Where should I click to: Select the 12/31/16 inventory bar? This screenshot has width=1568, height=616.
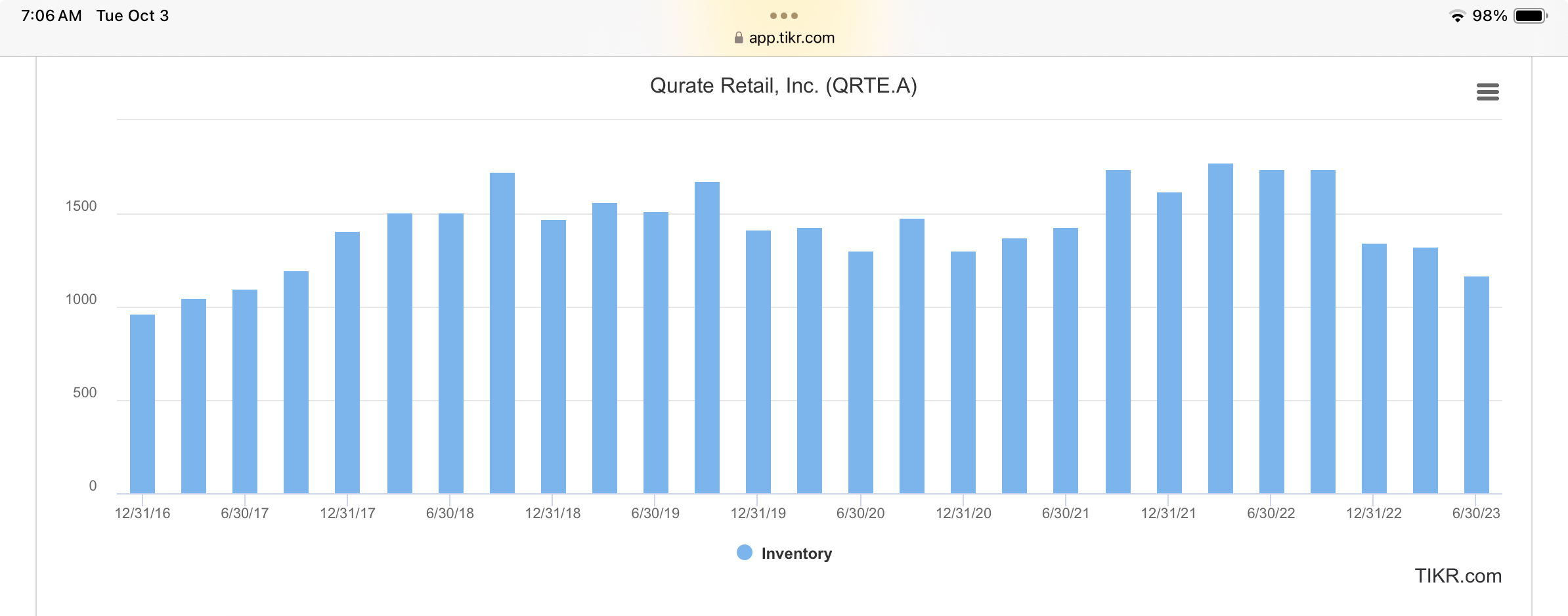click(x=142, y=404)
